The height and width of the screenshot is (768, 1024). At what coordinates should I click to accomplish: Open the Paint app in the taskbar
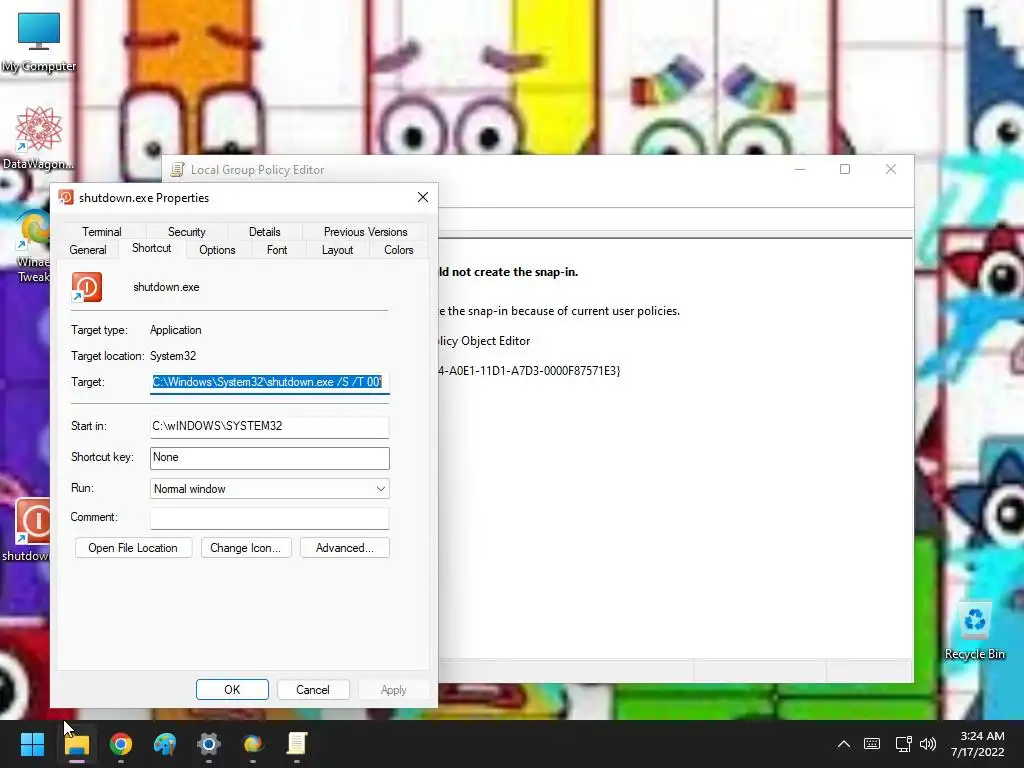[x=165, y=744]
